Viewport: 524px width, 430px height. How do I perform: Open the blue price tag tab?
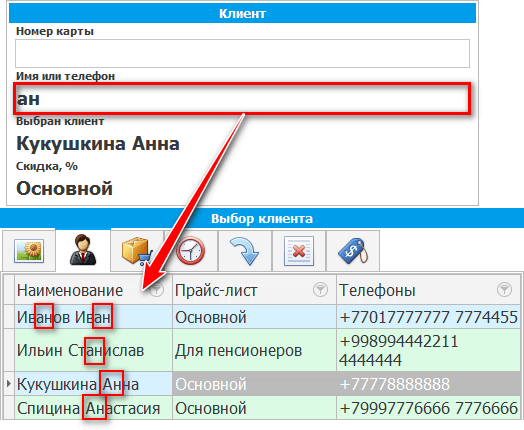(x=353, y=251)
